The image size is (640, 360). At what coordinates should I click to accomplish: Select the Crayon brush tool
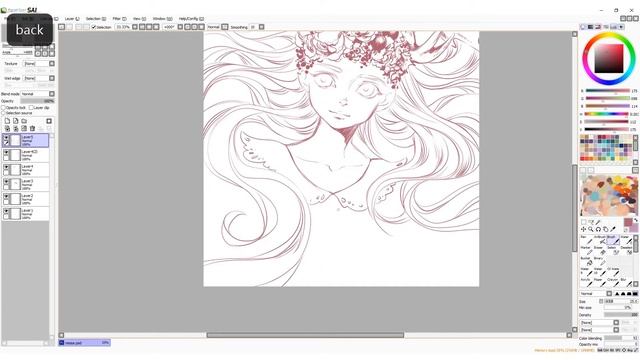point(613,282)
